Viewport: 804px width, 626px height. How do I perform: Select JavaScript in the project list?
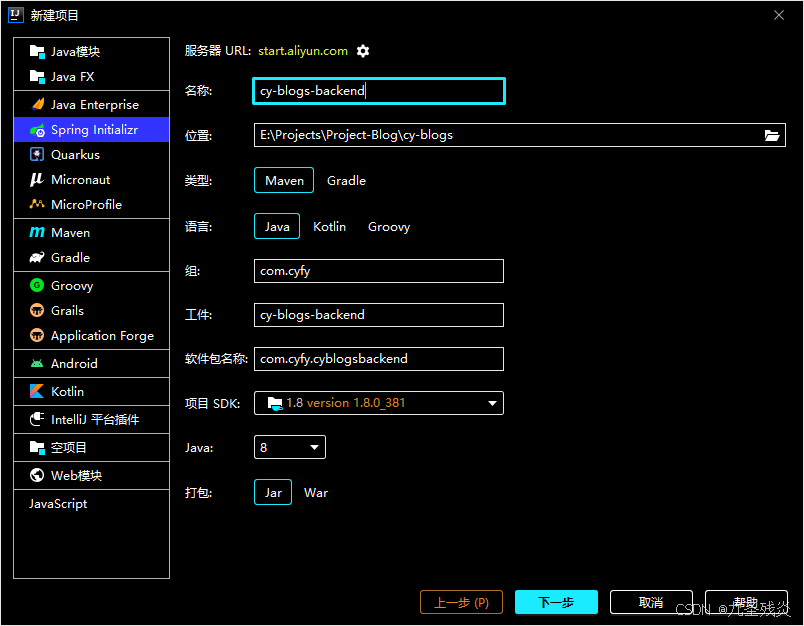point(58,503)
